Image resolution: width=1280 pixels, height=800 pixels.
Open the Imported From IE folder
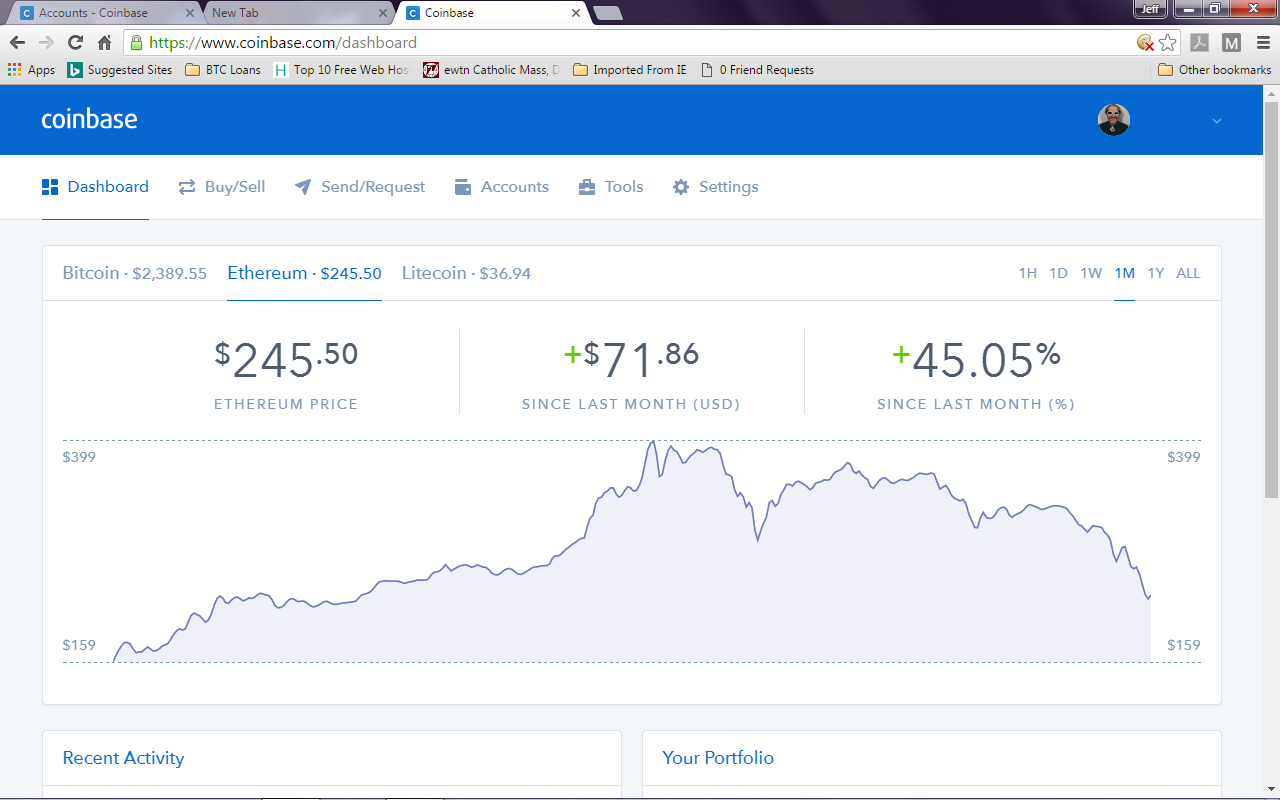[630, 70]
